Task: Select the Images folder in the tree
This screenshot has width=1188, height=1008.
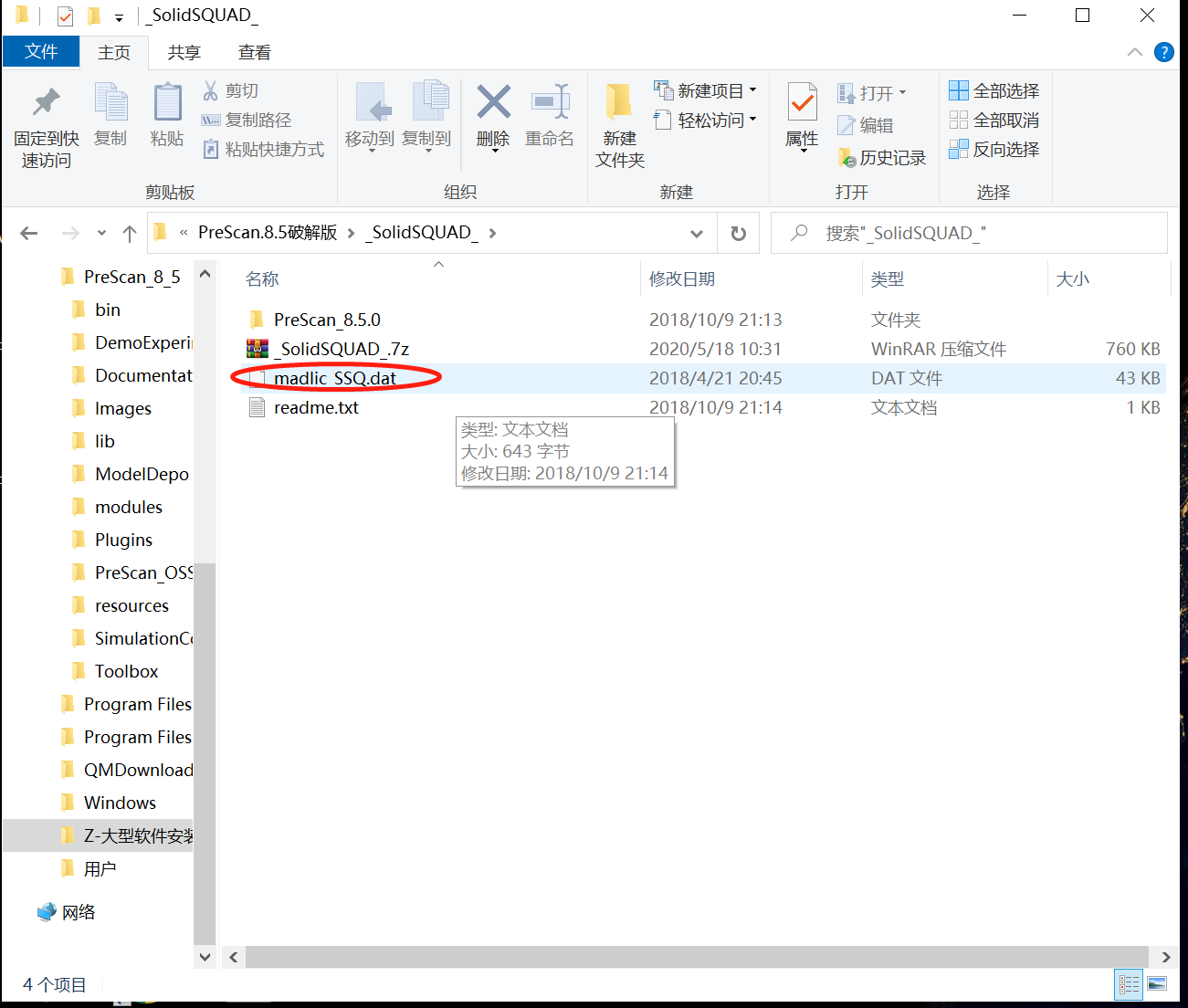Action: [x=122, y=408]
